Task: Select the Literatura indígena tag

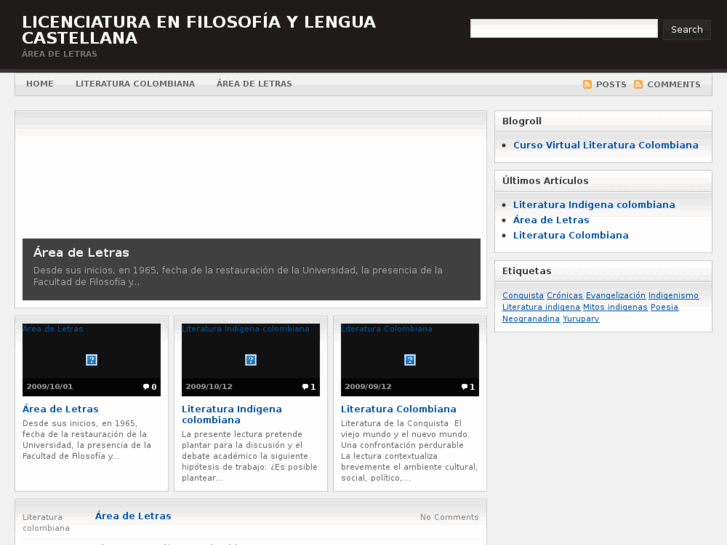Action: click(541, 307)
